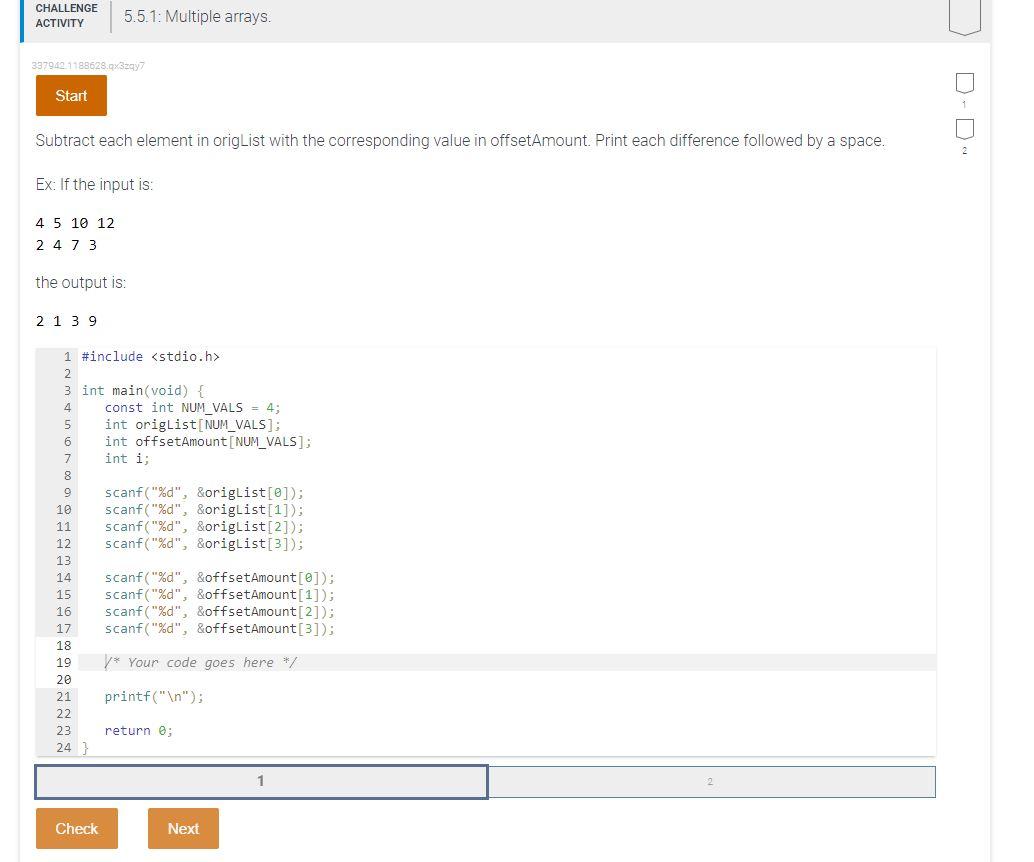Select the NUM_VALS constant declaration line
1034x862 pixels.
(x=193, y=407)
